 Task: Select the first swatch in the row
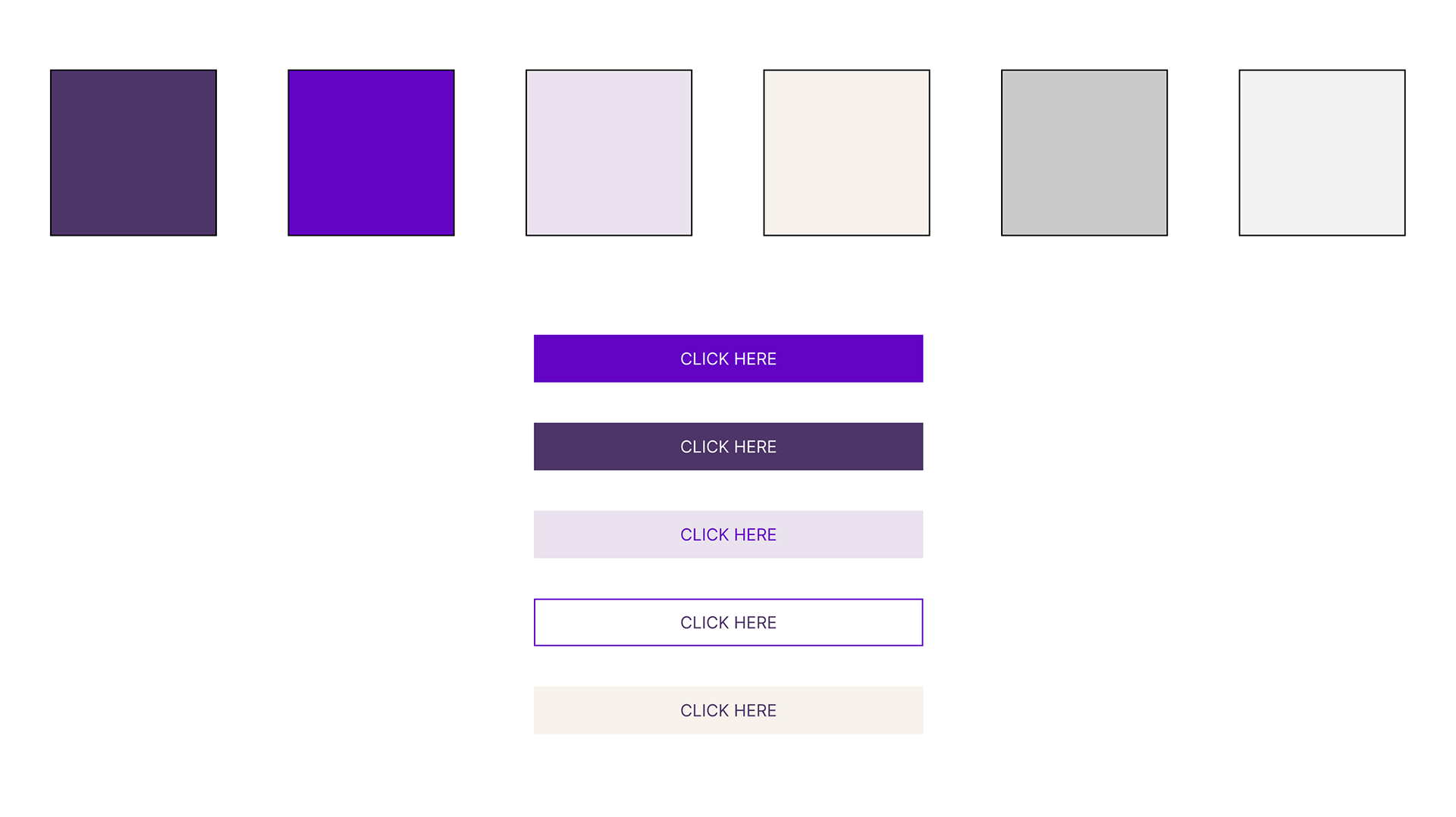click(133, 152)
